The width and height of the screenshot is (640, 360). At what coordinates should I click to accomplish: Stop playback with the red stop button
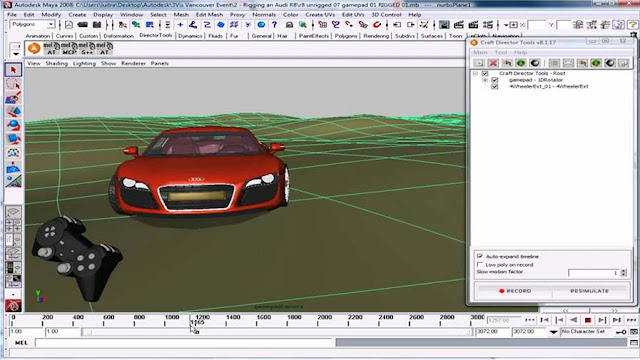588,320
